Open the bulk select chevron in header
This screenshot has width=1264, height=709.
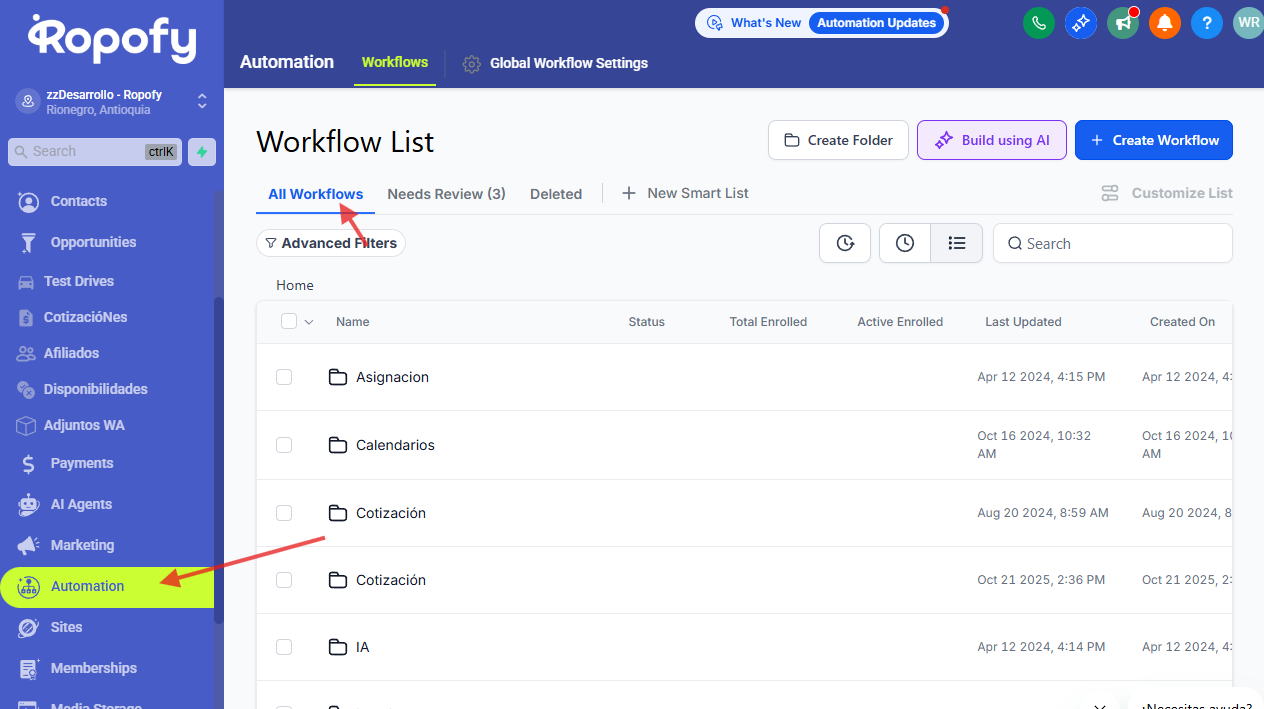click(309, 322)
